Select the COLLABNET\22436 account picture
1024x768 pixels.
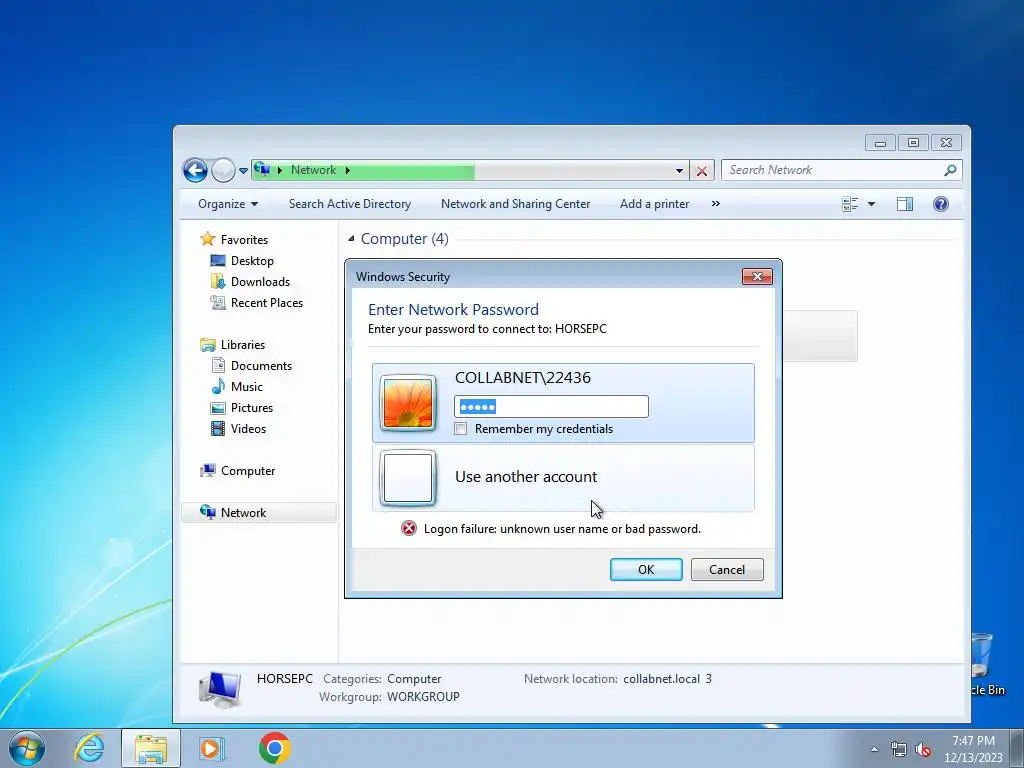click(x=408, y=404)
